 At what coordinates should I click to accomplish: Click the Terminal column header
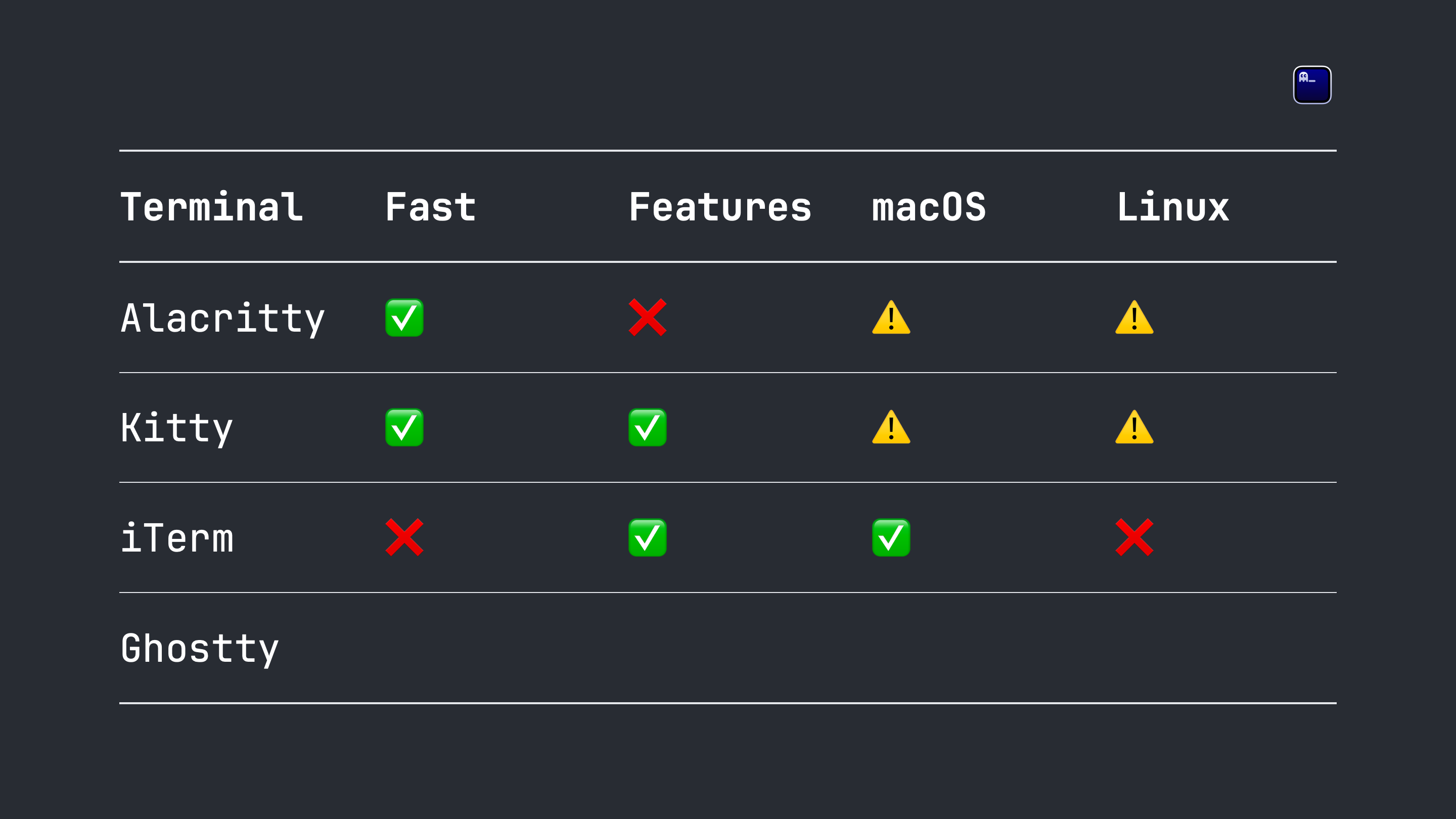212,207
